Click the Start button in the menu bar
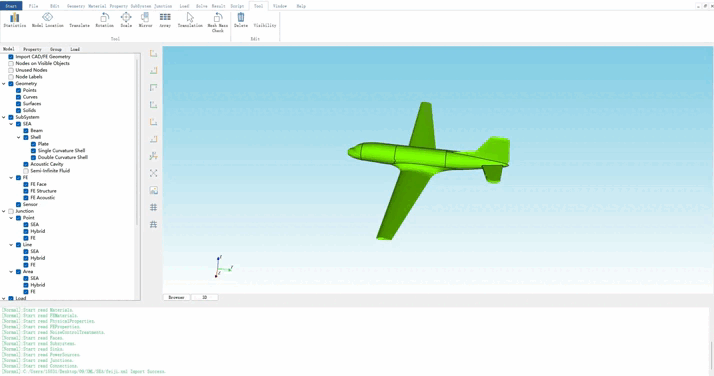Viewport: 714px width, 376px height. 11,6
